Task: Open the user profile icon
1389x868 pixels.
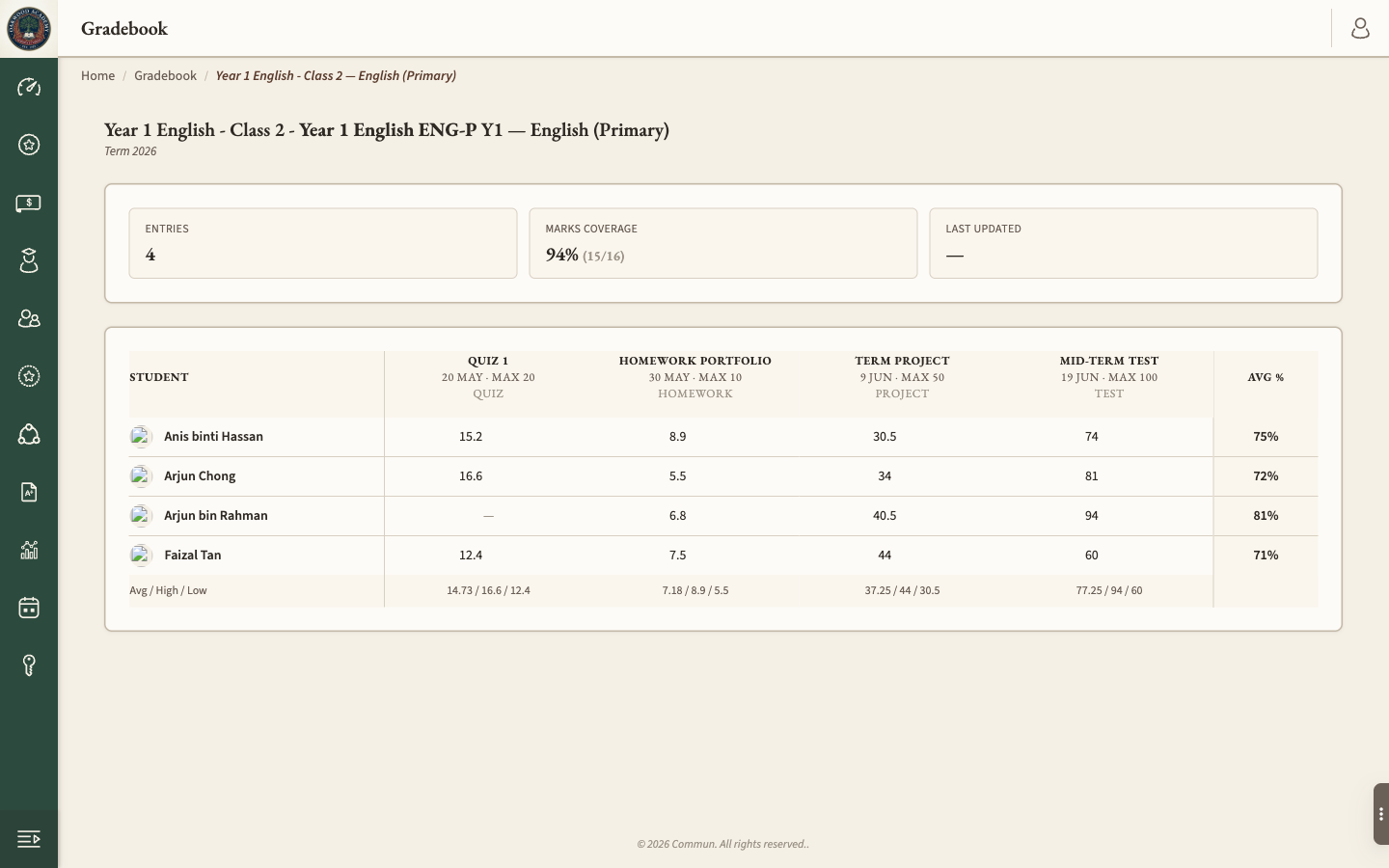Action: tap(1360, 28)
